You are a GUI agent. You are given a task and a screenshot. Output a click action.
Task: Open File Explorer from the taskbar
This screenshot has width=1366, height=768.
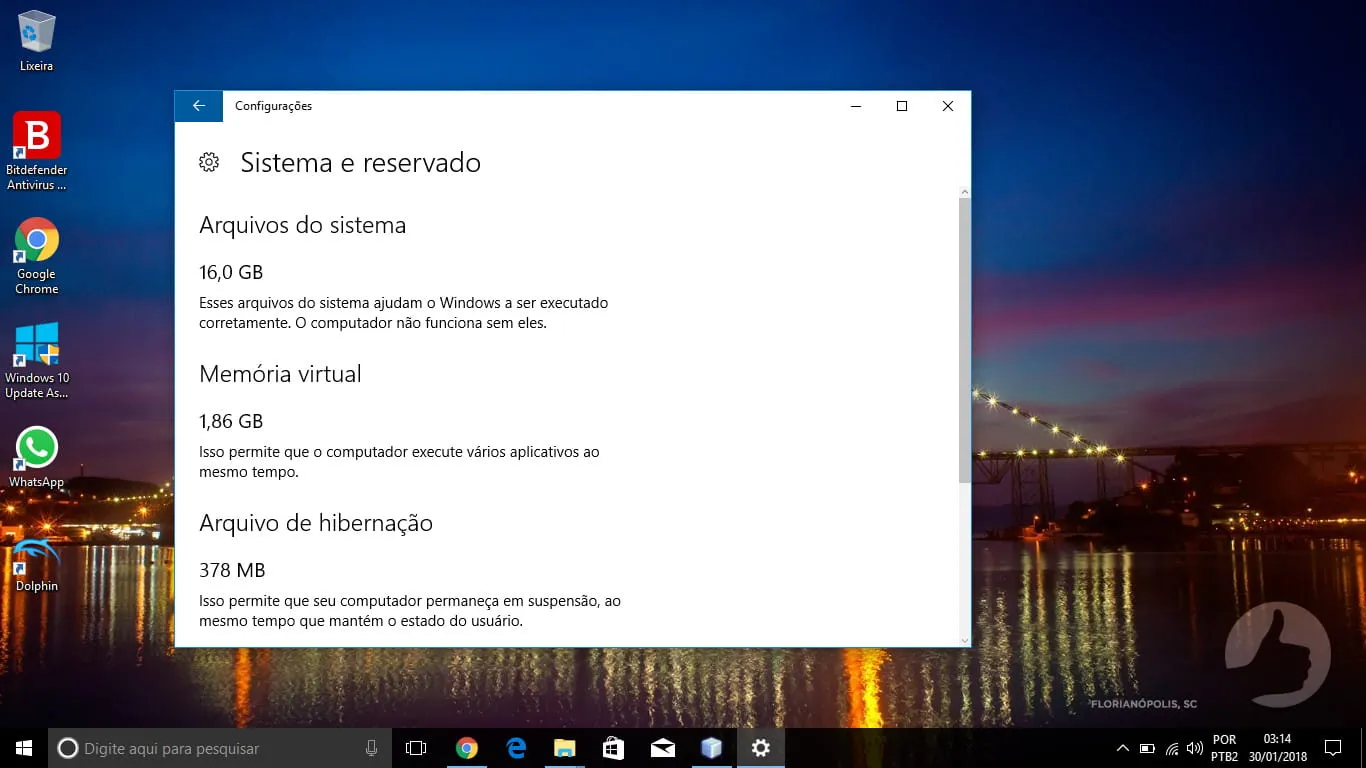pyautogui.click(x=565, y=748)
